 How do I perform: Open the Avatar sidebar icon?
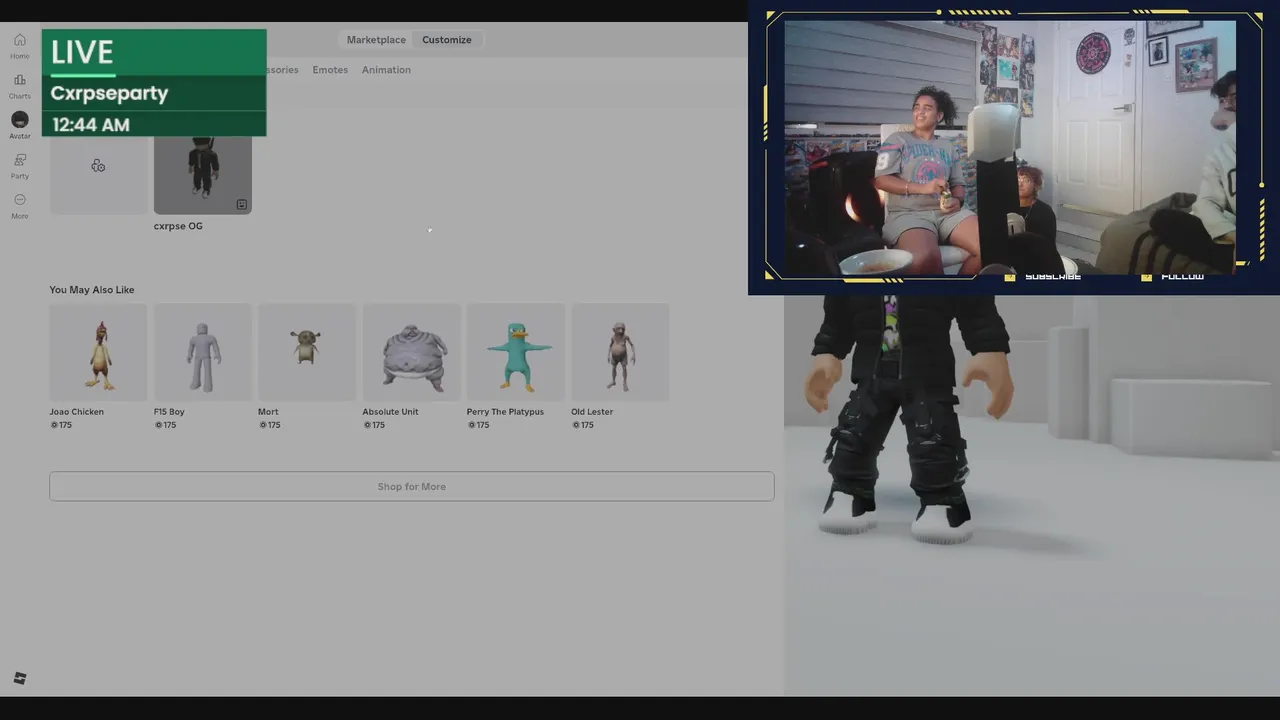tap(19, 125)
